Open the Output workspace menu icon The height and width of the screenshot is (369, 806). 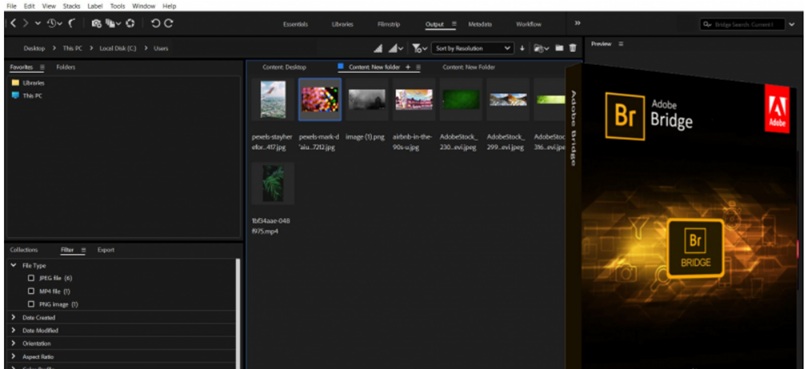coord(454,24)
